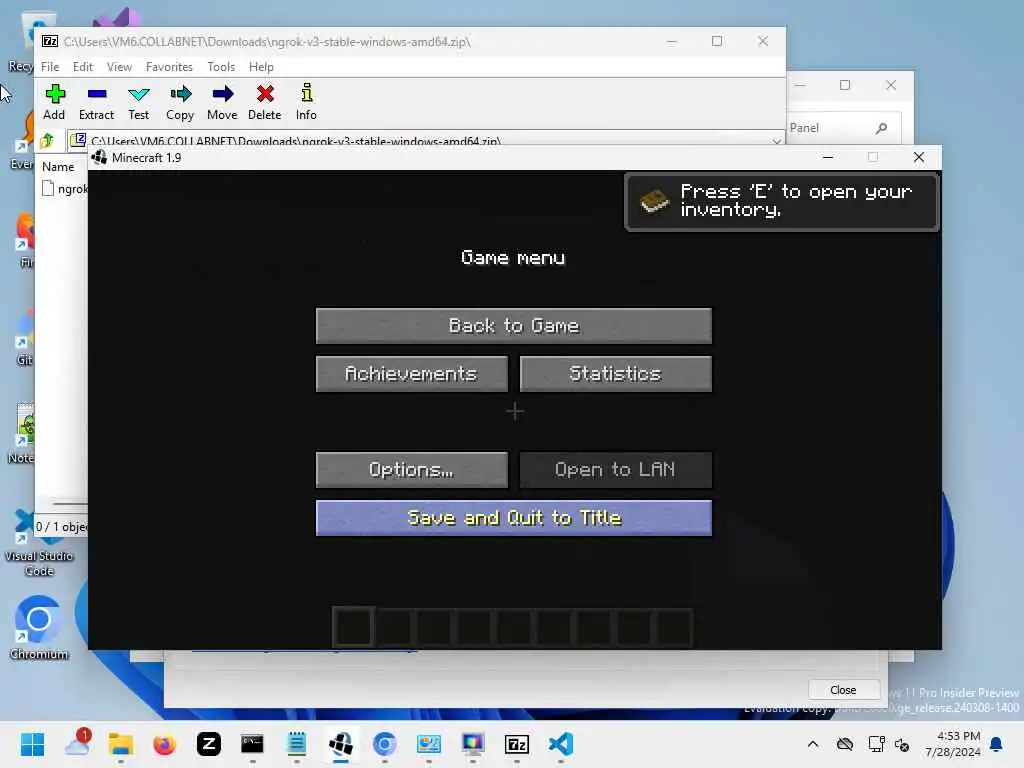1024x768 pixels.
Task: Click the Extract icon in 7-Zip
Action: tap(96, 102)
